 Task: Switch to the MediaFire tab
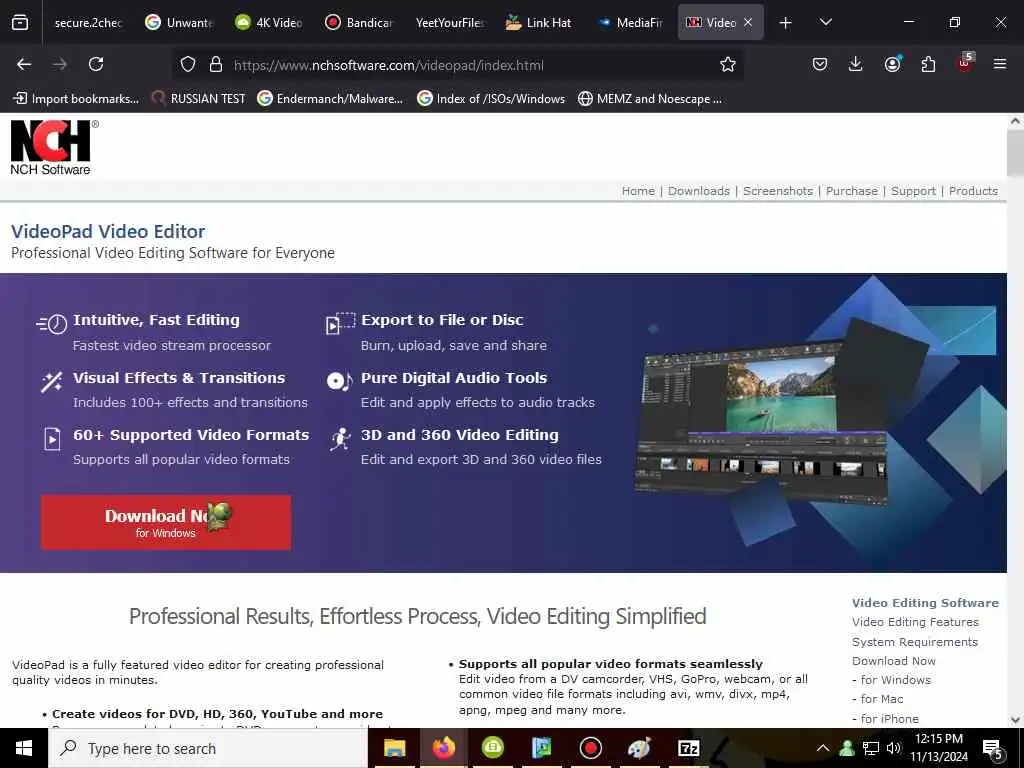(x=630, y=23)
